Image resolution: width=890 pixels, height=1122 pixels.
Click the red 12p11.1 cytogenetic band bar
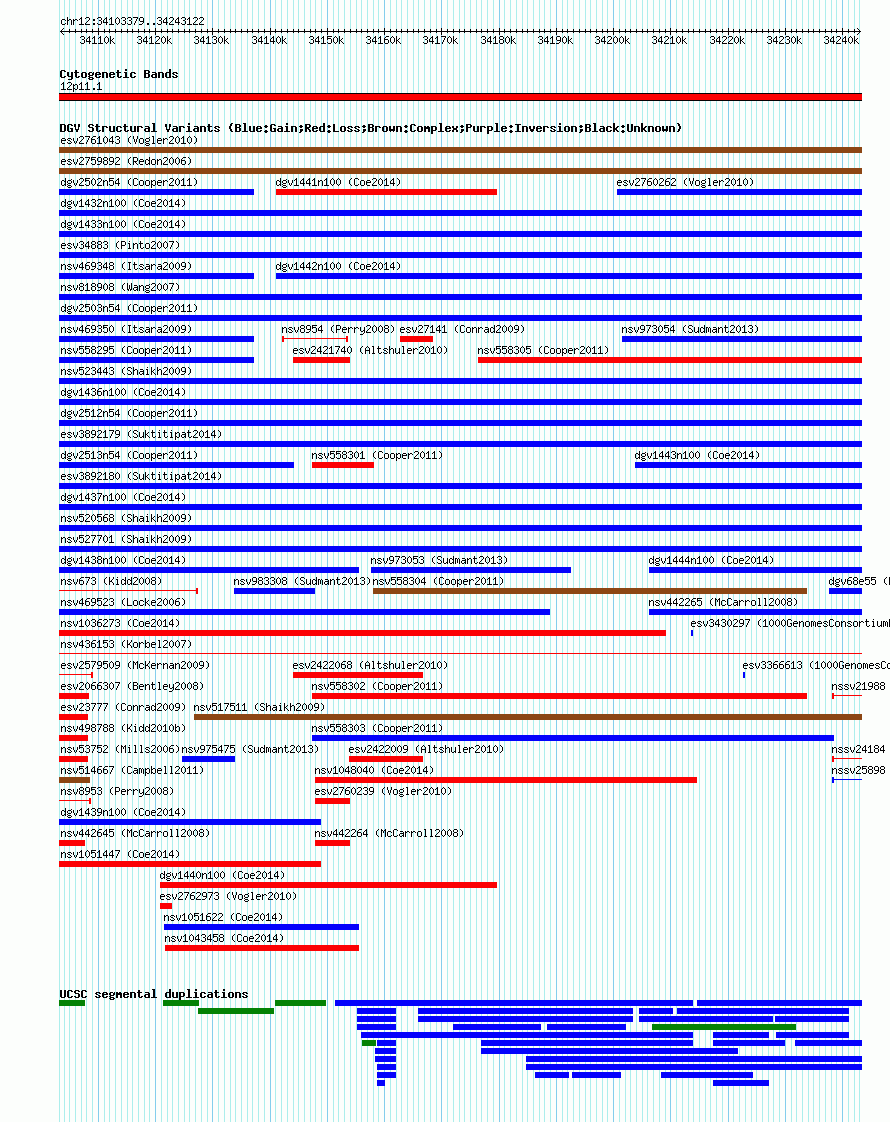click(460, 97)
